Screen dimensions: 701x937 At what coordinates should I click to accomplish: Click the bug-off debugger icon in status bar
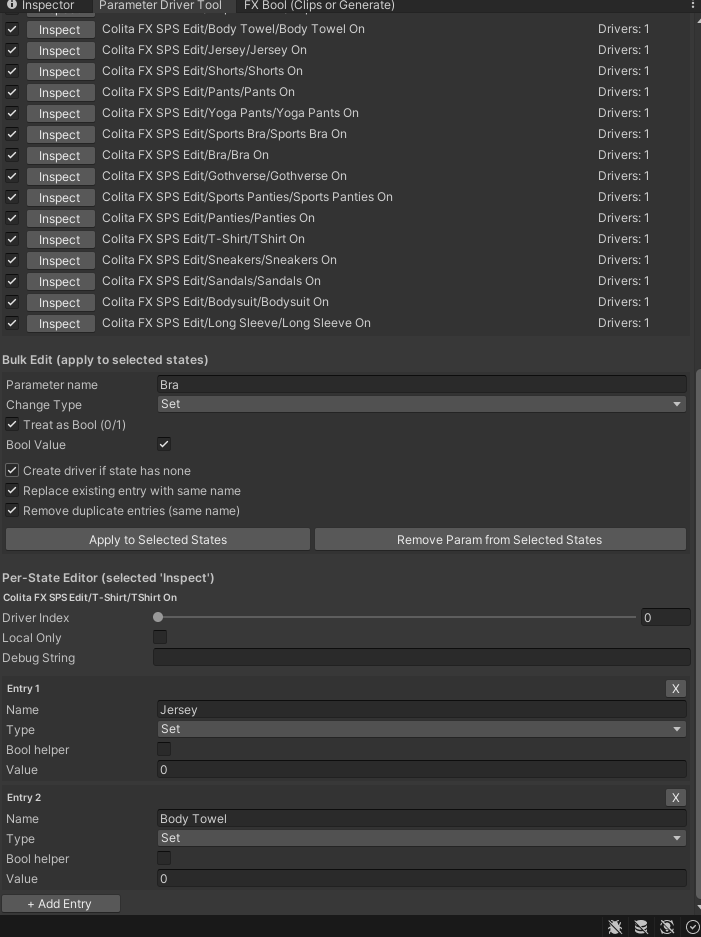[615, 926]
